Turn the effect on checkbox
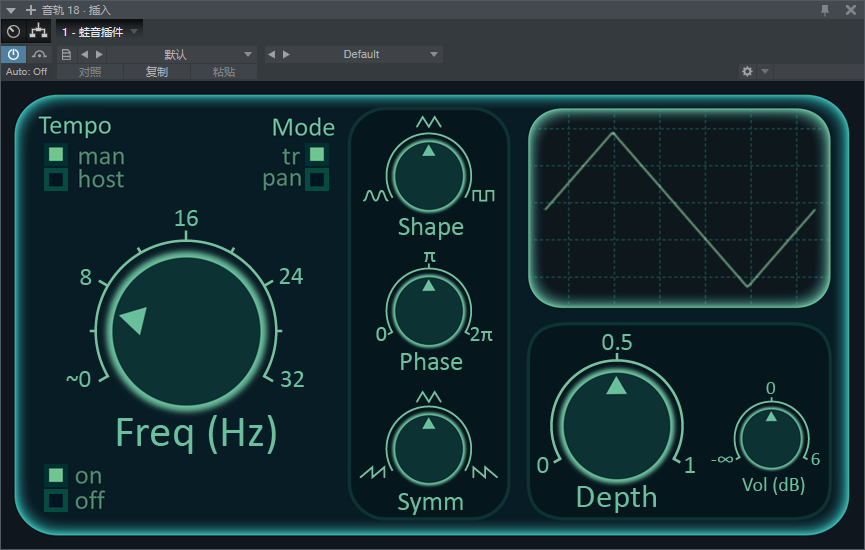Image resolution: width=865 pixels, height=550 pixels. [x=56, y=475]
